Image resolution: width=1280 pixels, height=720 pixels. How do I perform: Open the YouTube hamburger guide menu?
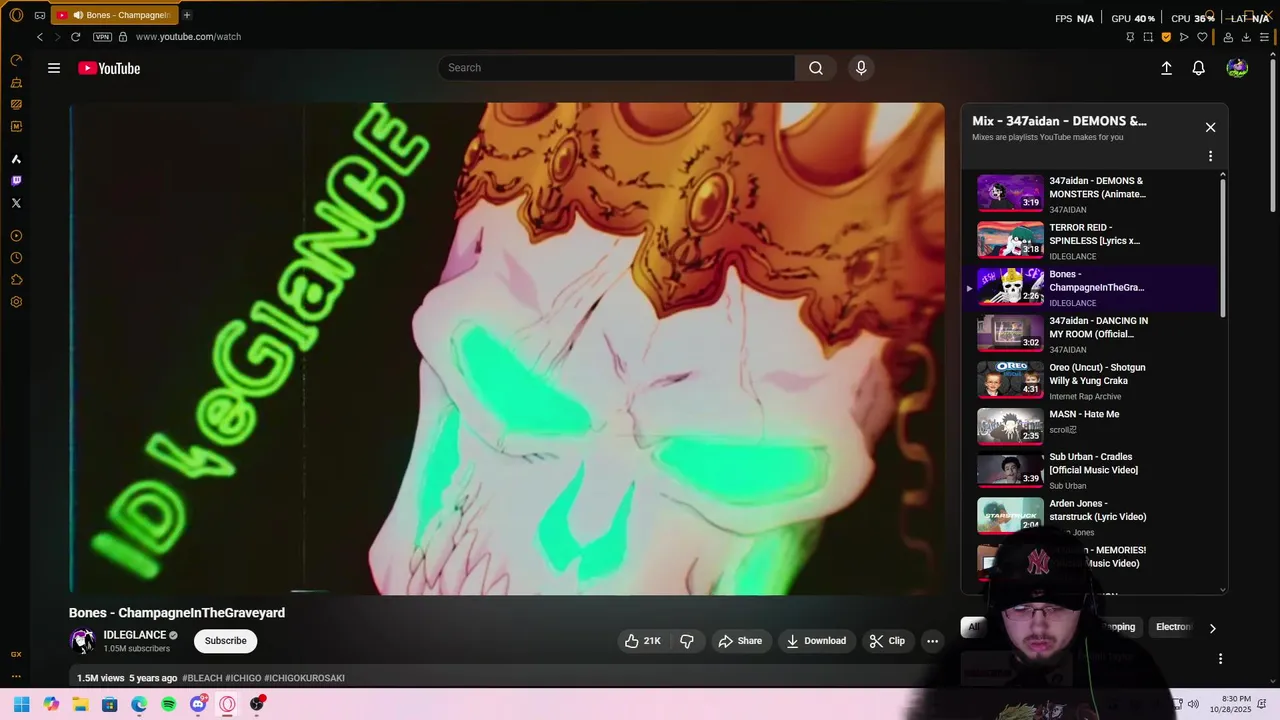(x=54, y=68)
